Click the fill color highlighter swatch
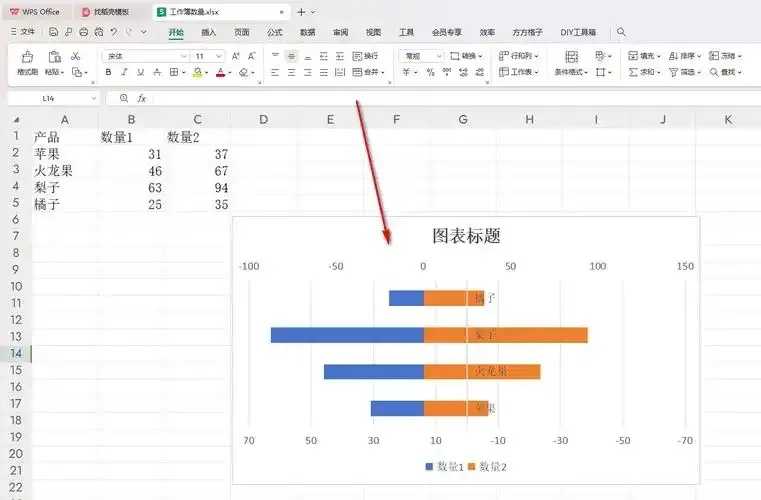761x500 pixels. (x=197, y=73)
